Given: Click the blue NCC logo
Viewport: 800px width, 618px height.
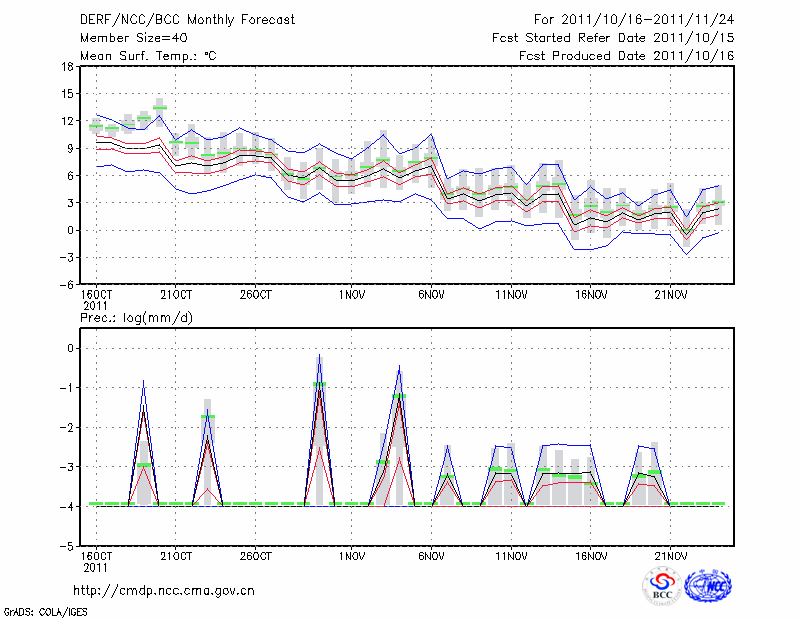Looking at the screenshot, I should [x=708, y=586].
